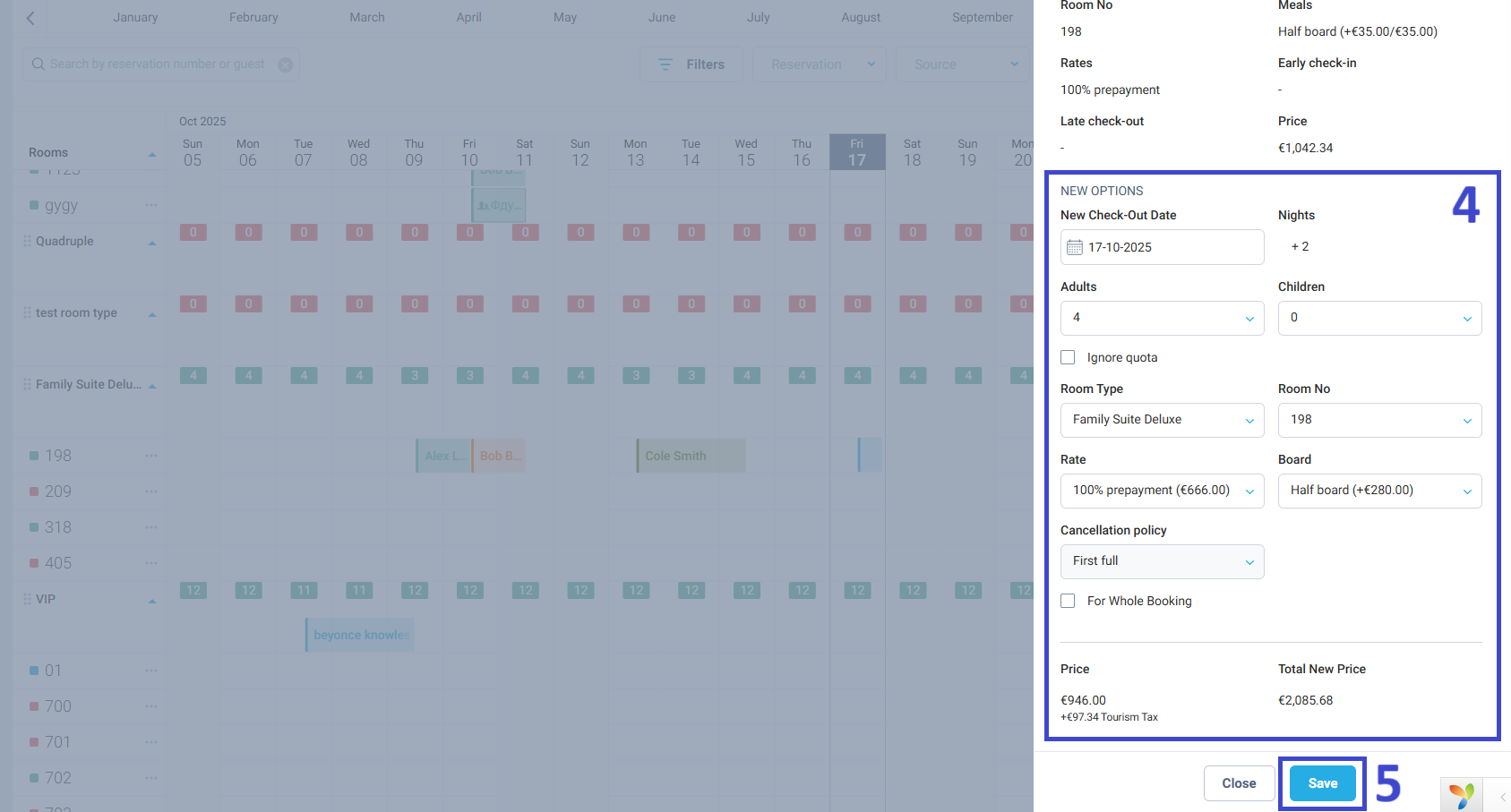The width and height of the screenshot is (1511, 812).
Task: Switch to the September month tab
Action: (x=982, y=17)
